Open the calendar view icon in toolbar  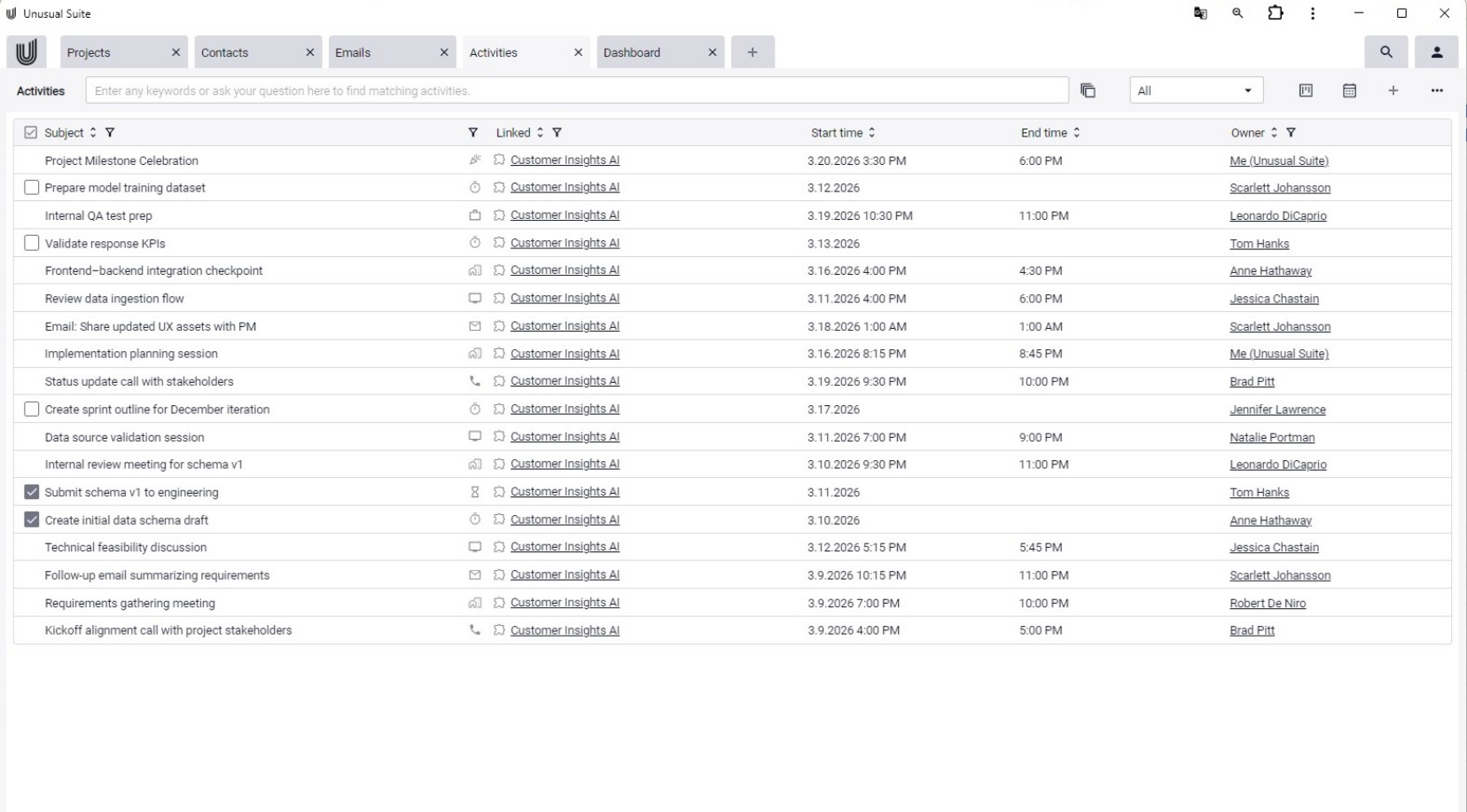click(1349, 90)
